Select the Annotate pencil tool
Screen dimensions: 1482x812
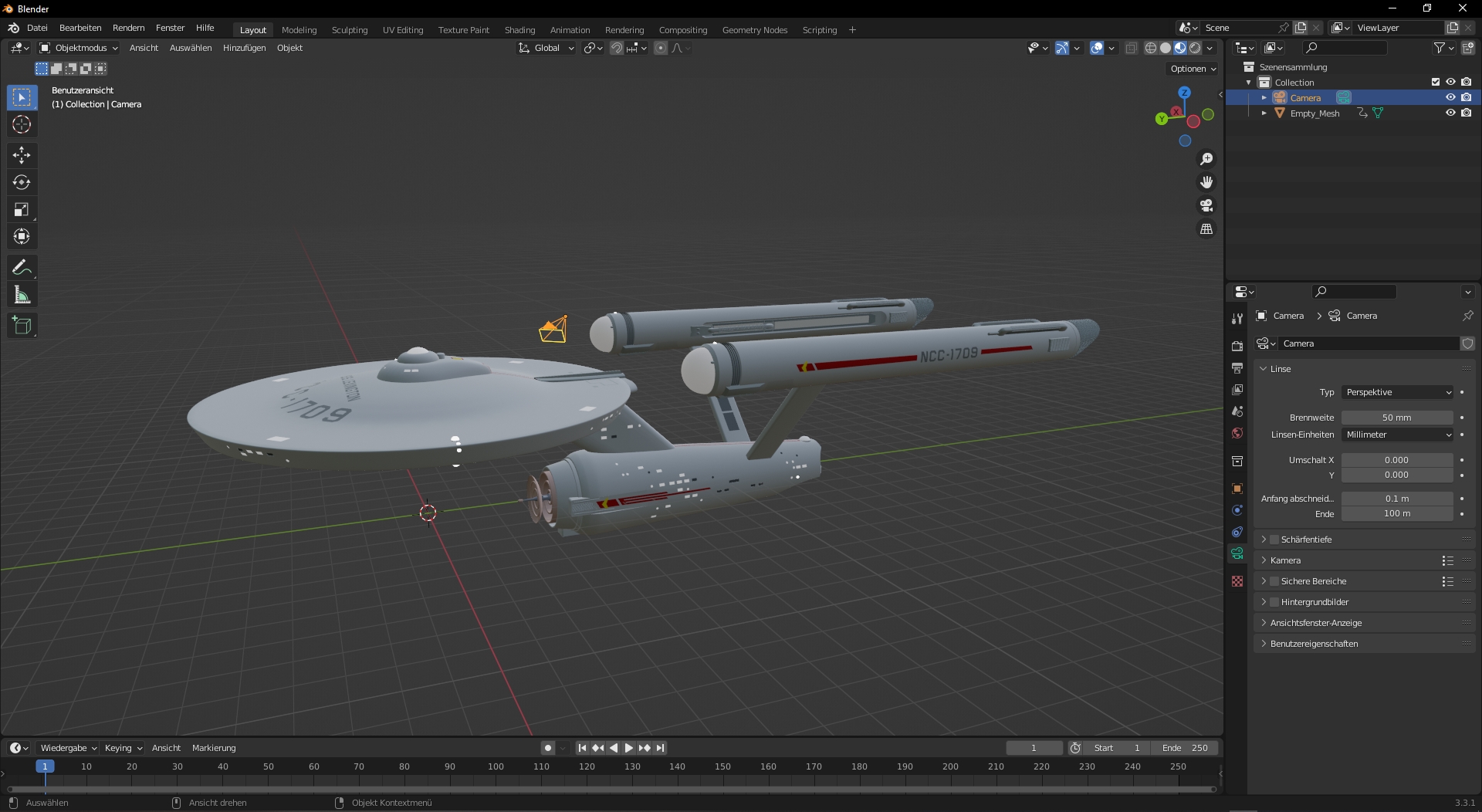[22, 268]
